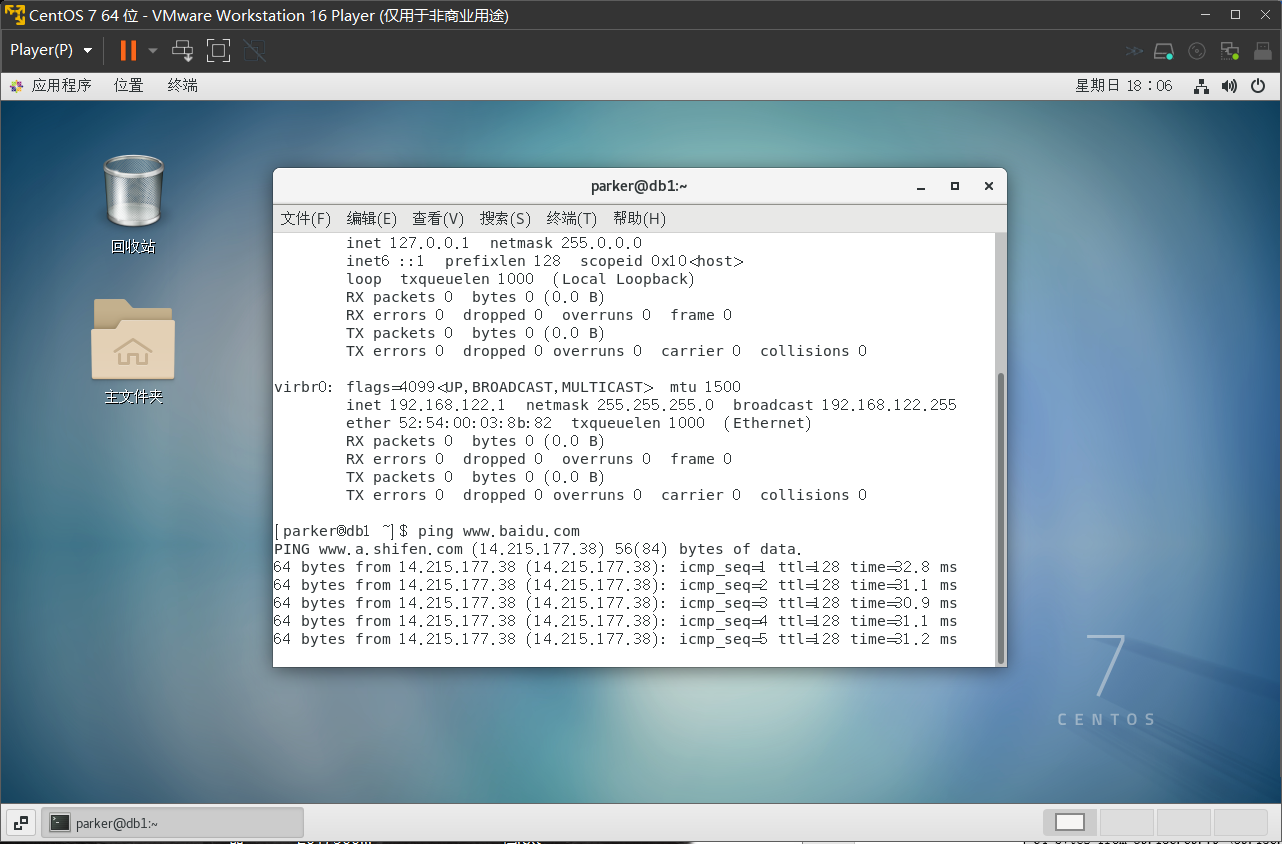Viewport: 1282px width, 844px height.
Task: Maximize the terminal window
Action: pos(955,186)
